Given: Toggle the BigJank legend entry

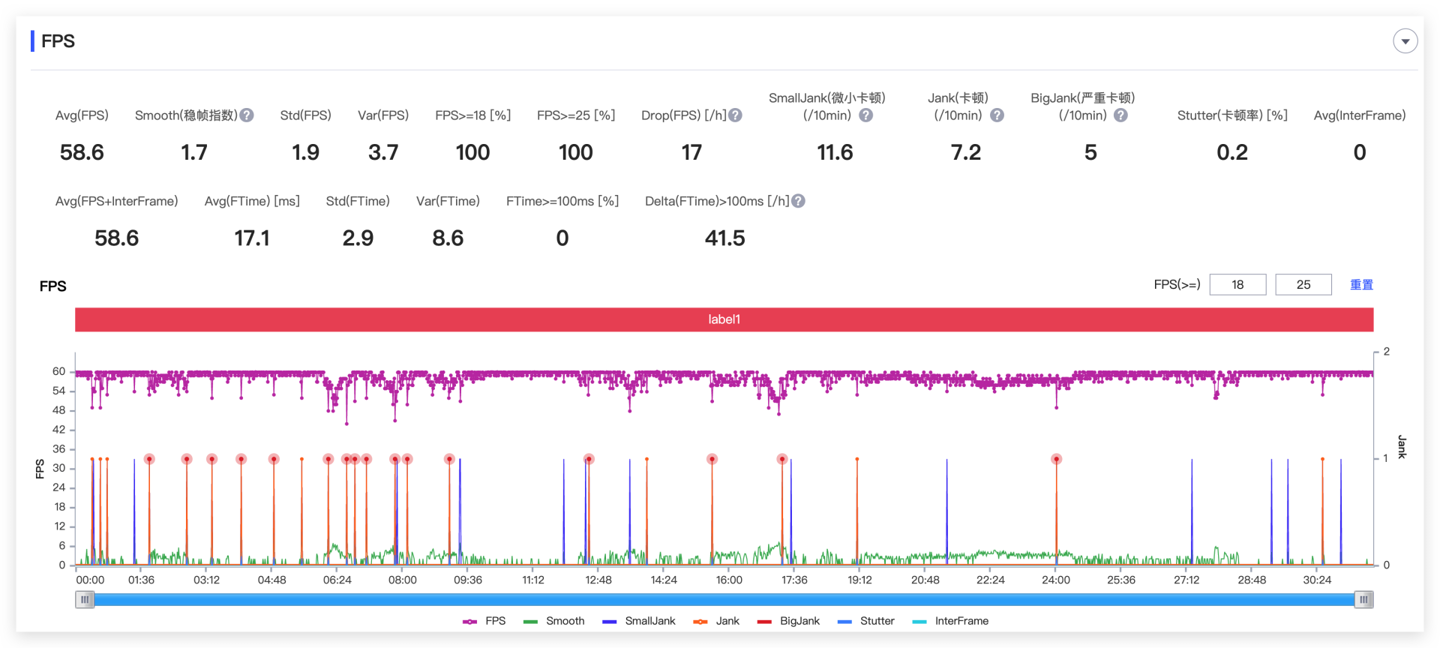Looking at the screenshot, I should [x=788, y=621].
